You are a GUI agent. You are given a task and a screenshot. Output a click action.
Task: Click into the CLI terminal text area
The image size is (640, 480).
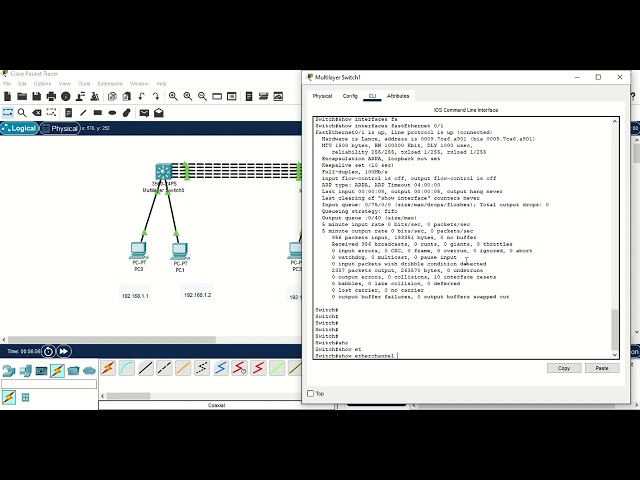coord(462,238)
